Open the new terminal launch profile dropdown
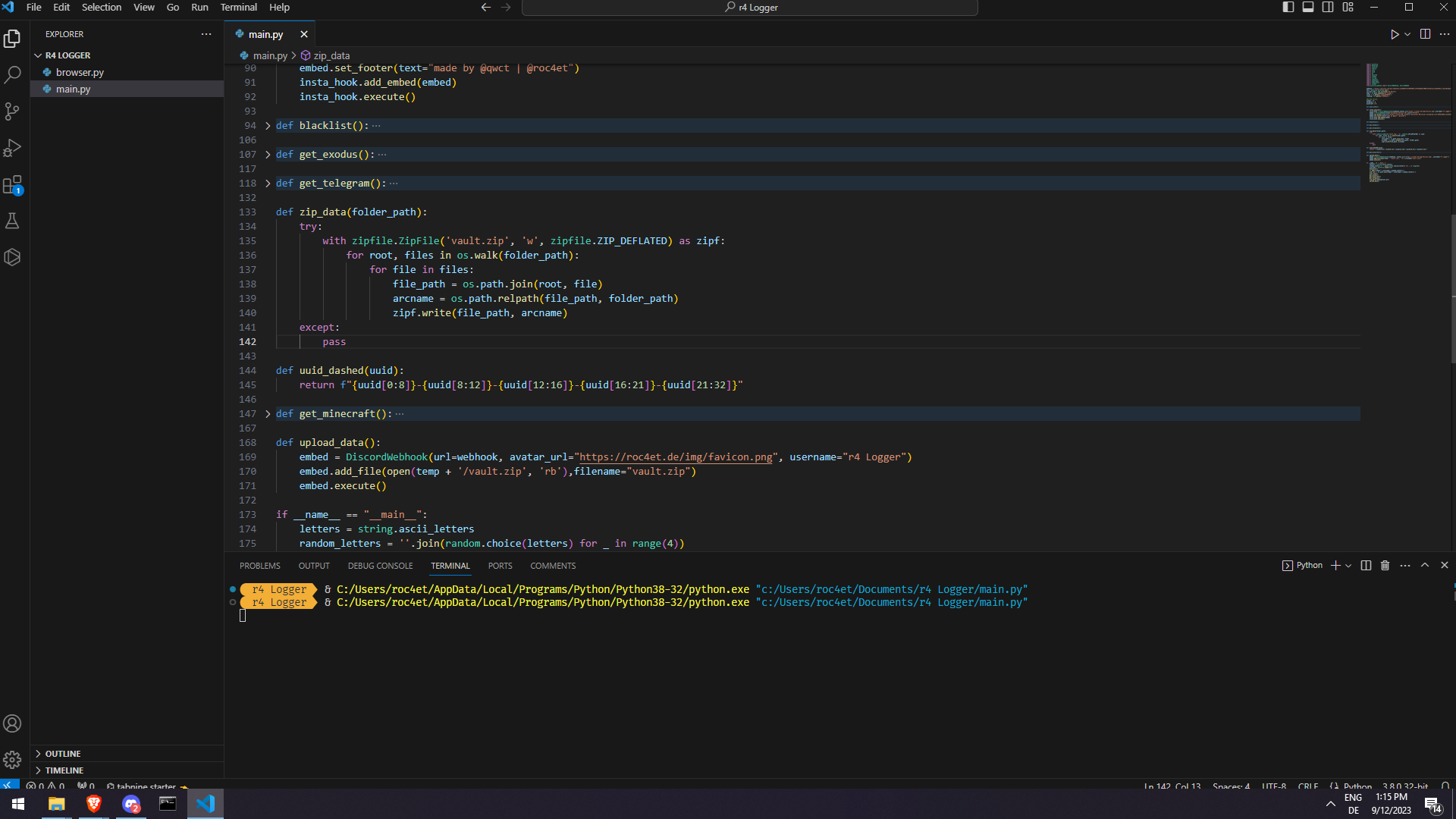This screenshot has height=819, width=1456. 1348,566
